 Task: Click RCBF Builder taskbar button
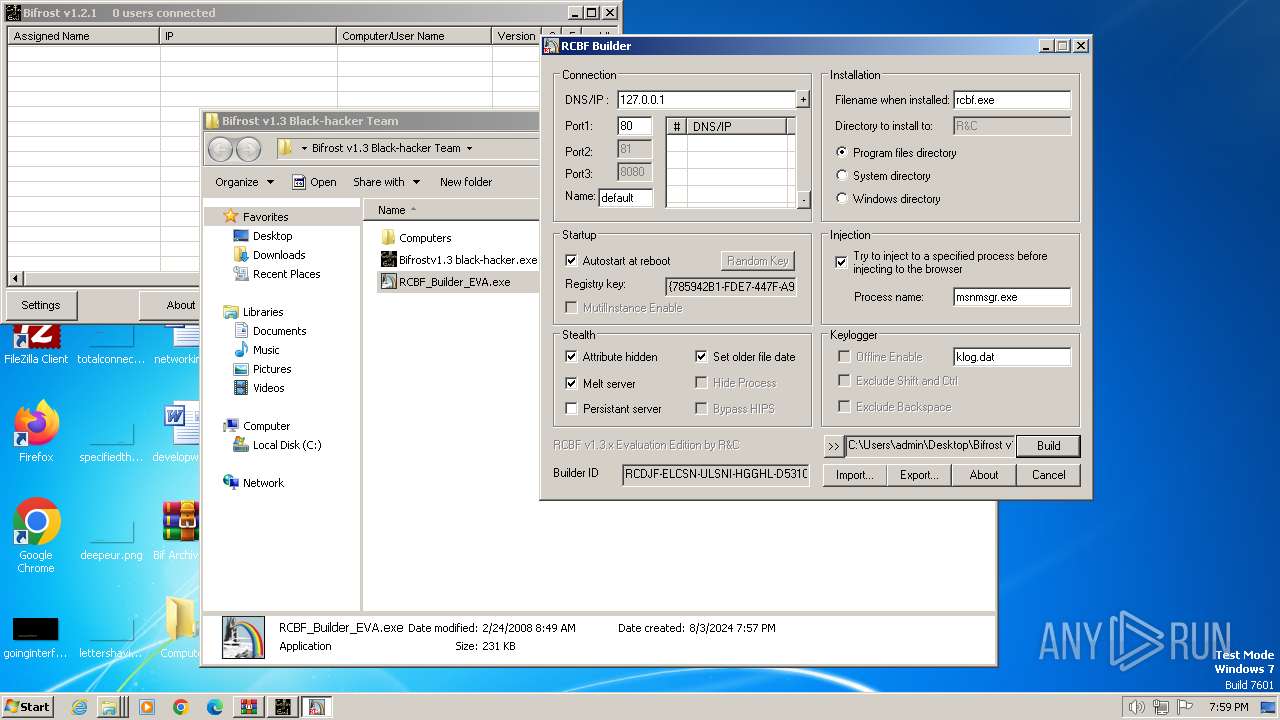tap(317, 707)
